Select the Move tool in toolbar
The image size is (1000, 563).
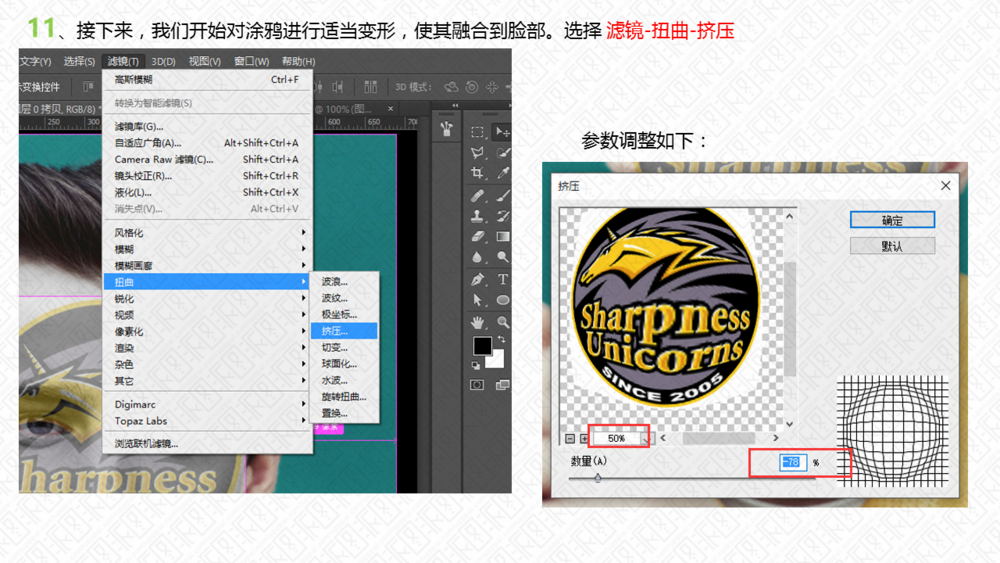point(503,132)
